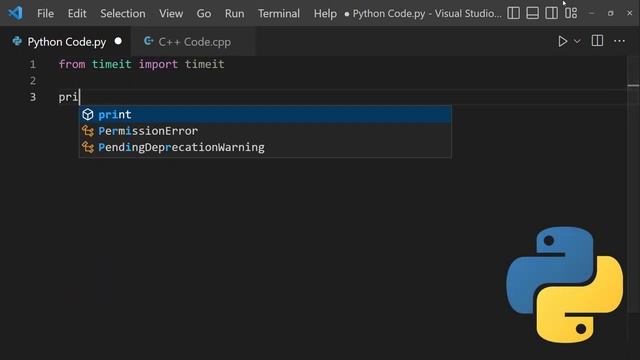Open the Run menu
640x360 pixels.
234,13
